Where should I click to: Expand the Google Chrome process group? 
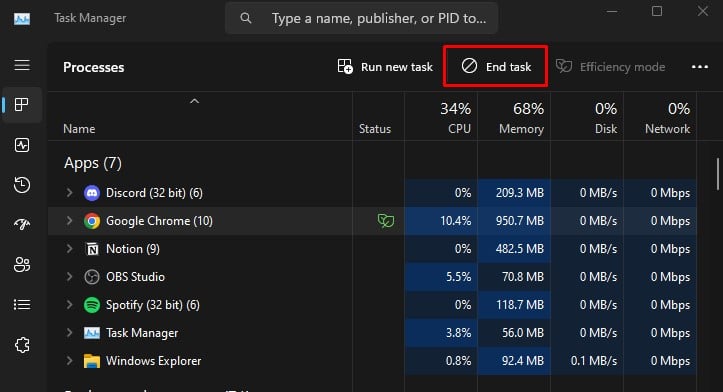[69, 221]
